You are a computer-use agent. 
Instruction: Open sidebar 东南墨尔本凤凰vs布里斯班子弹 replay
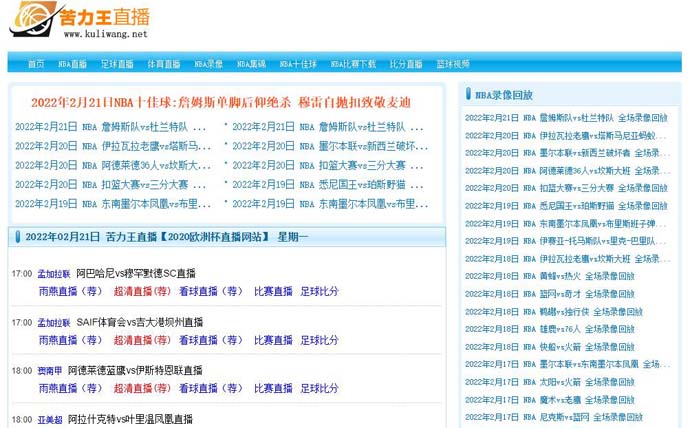566,224
